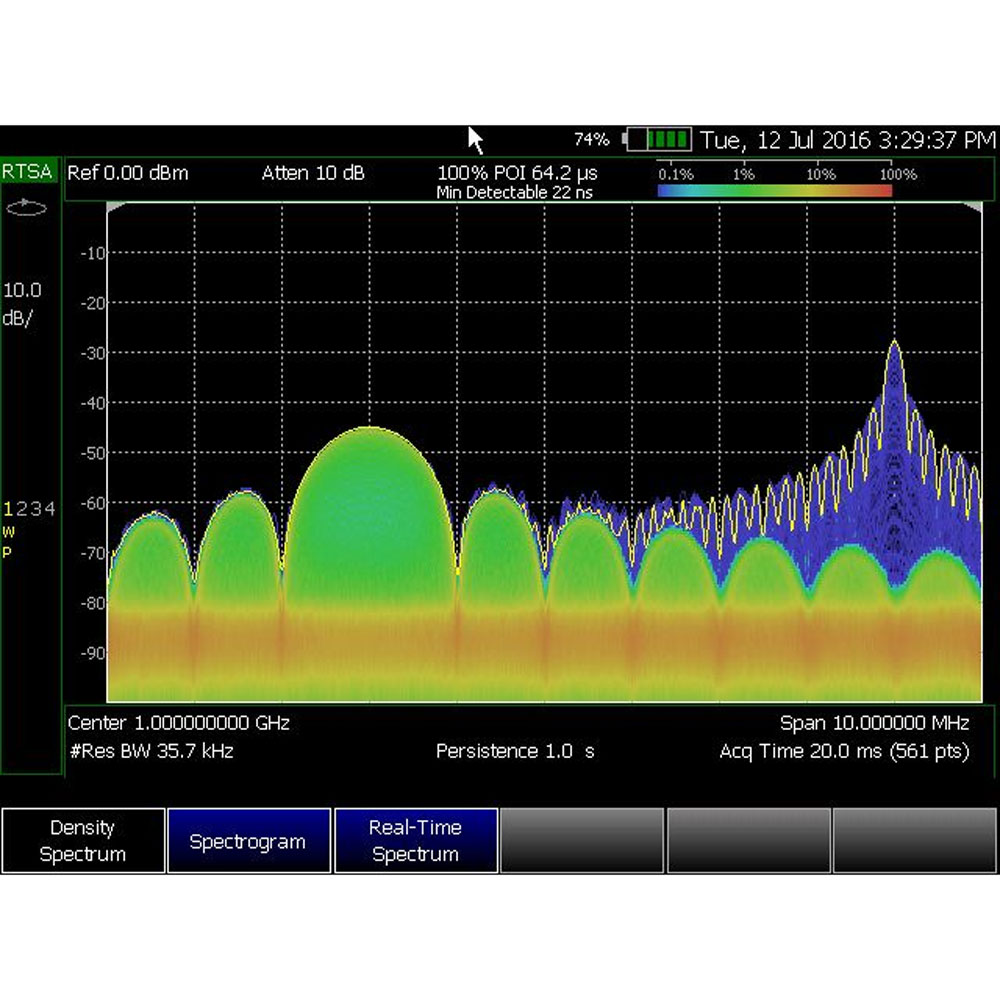This screenshot has width=1000, height=1000.
Task: Select the Center 1.000000000 GHz field
Action: click(x=179, y=723)
